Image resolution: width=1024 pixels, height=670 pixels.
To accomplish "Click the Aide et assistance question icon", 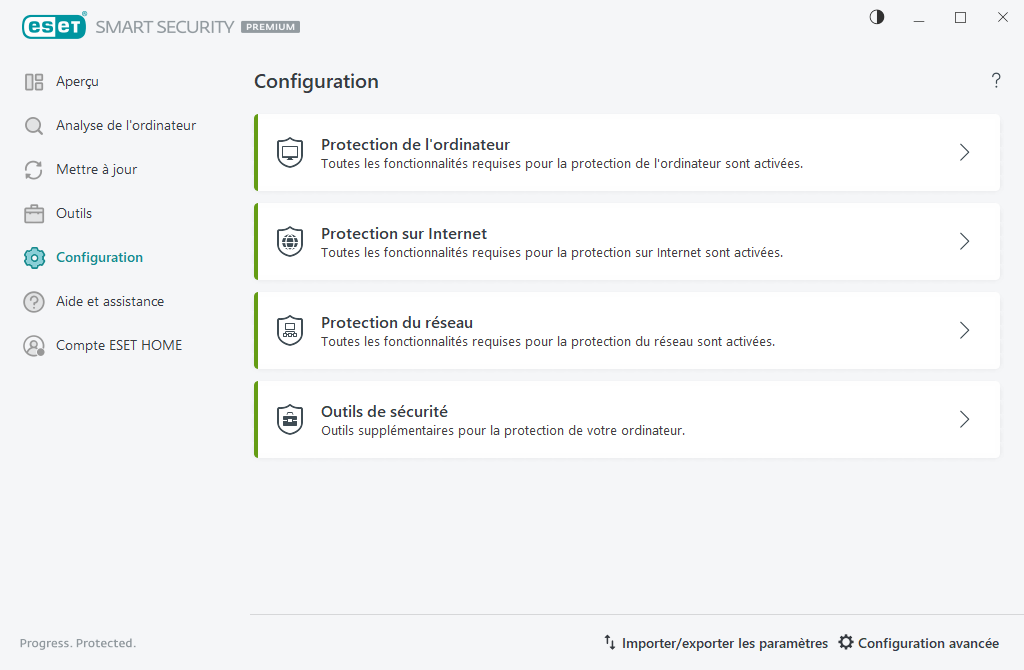I will tap(34, 302).
